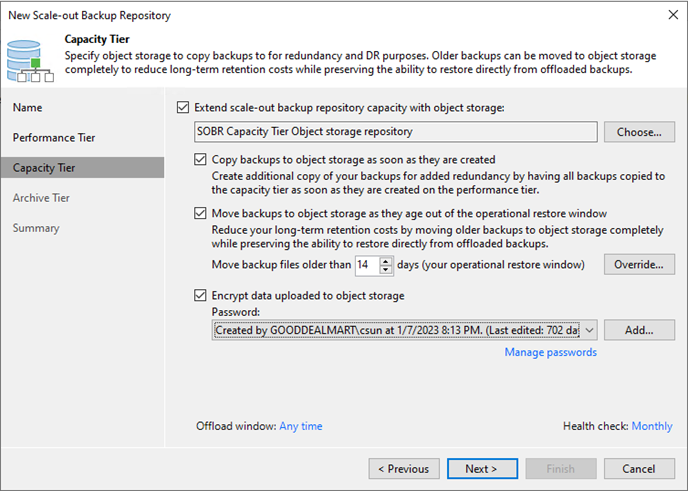Click the days value field showing 14
Viewport: 688px width, 491px height.
tap(367, 265)
